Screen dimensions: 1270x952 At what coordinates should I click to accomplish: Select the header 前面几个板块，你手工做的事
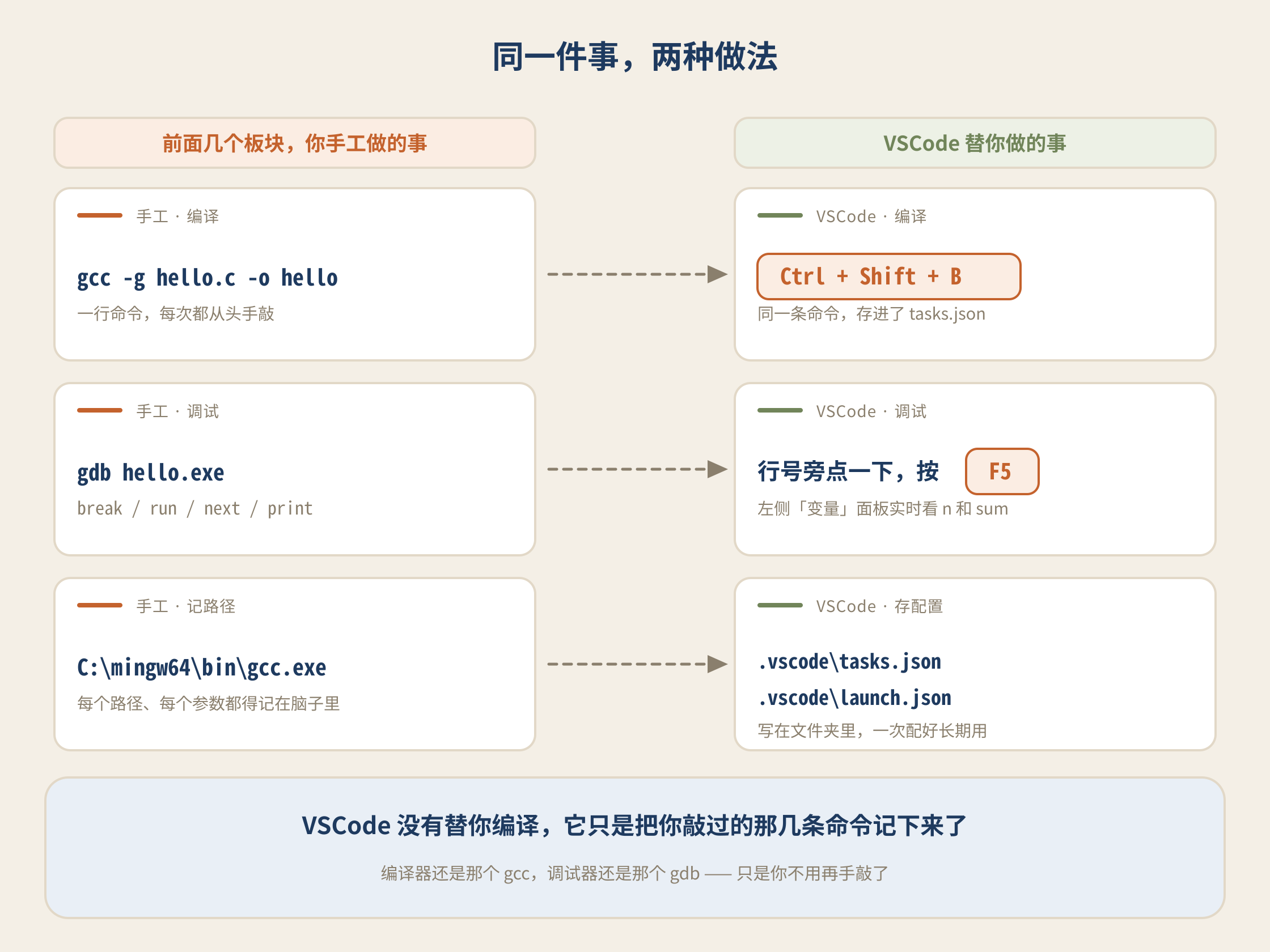point(294,143)
